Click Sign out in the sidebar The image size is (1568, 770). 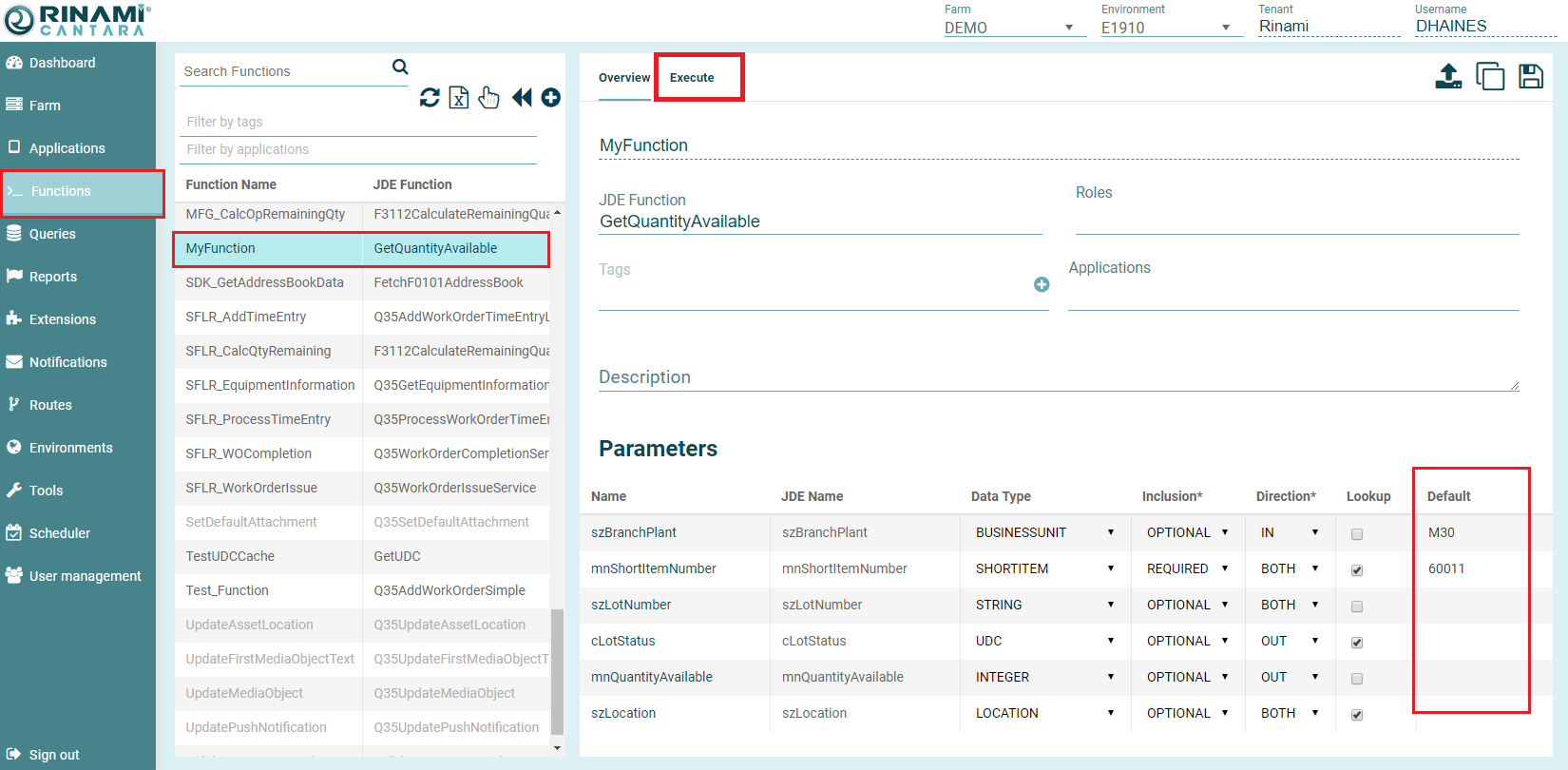coord(54,755)
